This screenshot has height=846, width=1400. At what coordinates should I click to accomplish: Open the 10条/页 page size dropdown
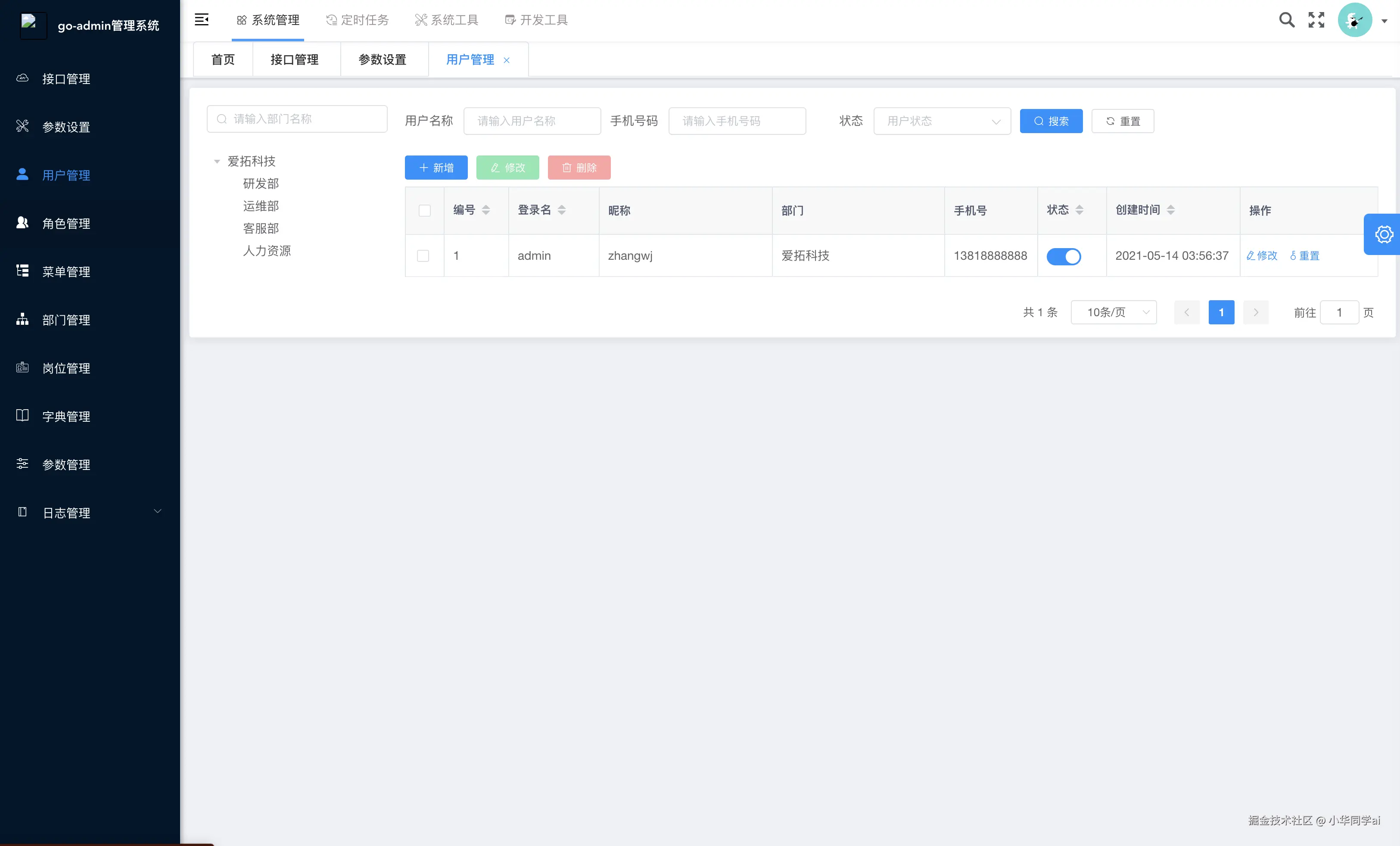(x=1113, y=312)
